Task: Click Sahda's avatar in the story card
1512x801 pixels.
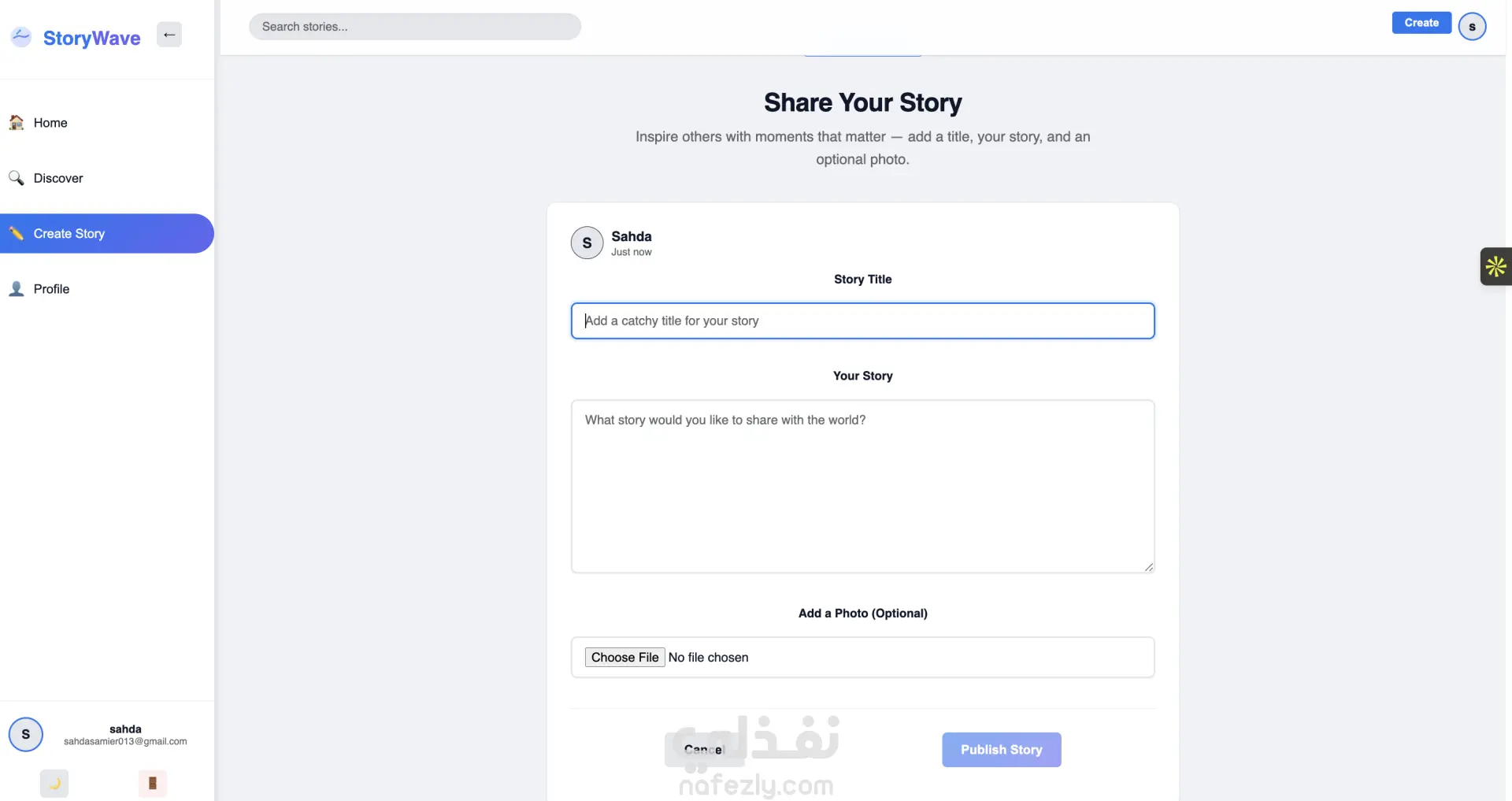Action: (587, 243)
